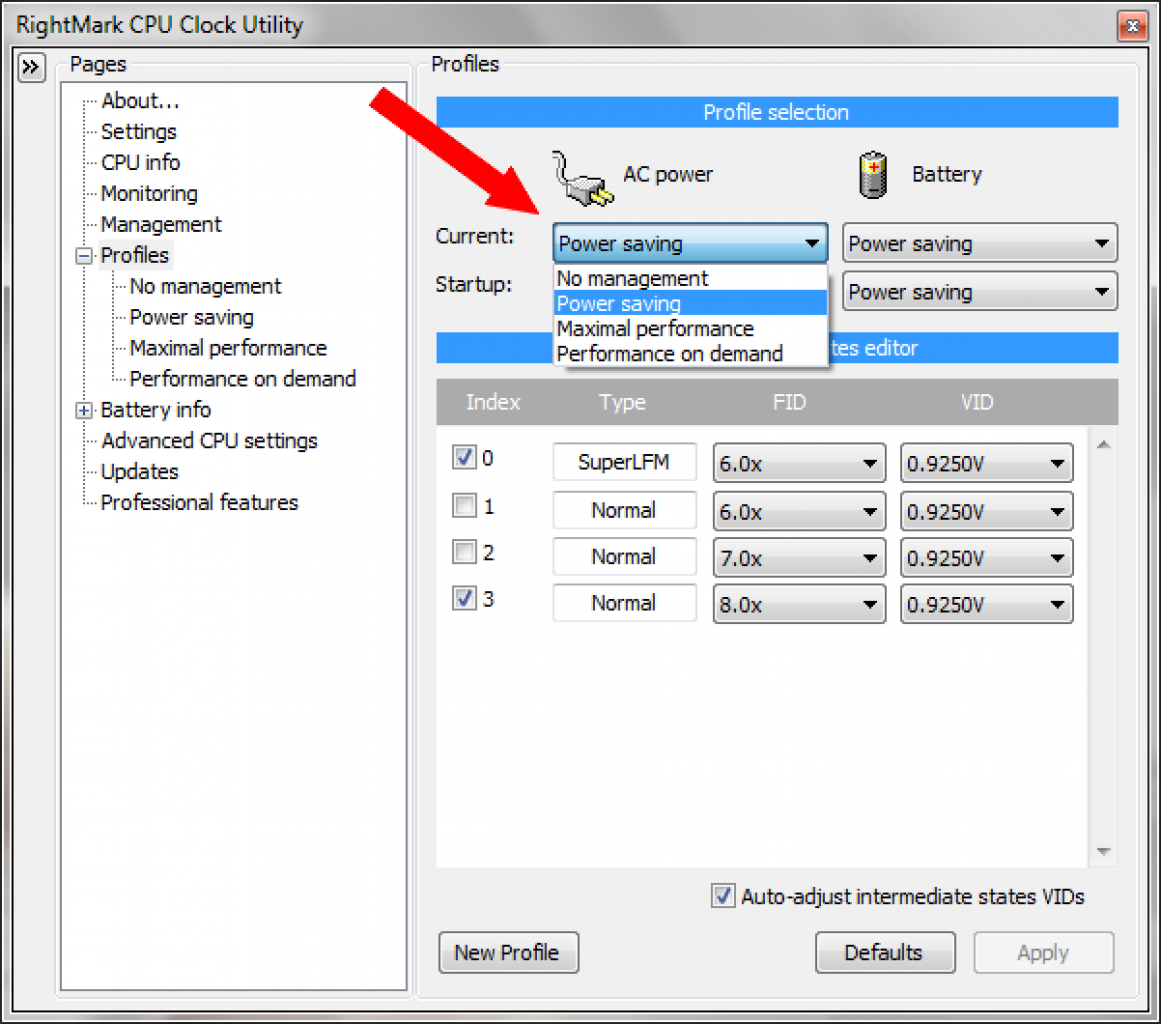Open VID dropdown for index 0
This screenshot has width=1161, height=1024.
coord(986,464)
